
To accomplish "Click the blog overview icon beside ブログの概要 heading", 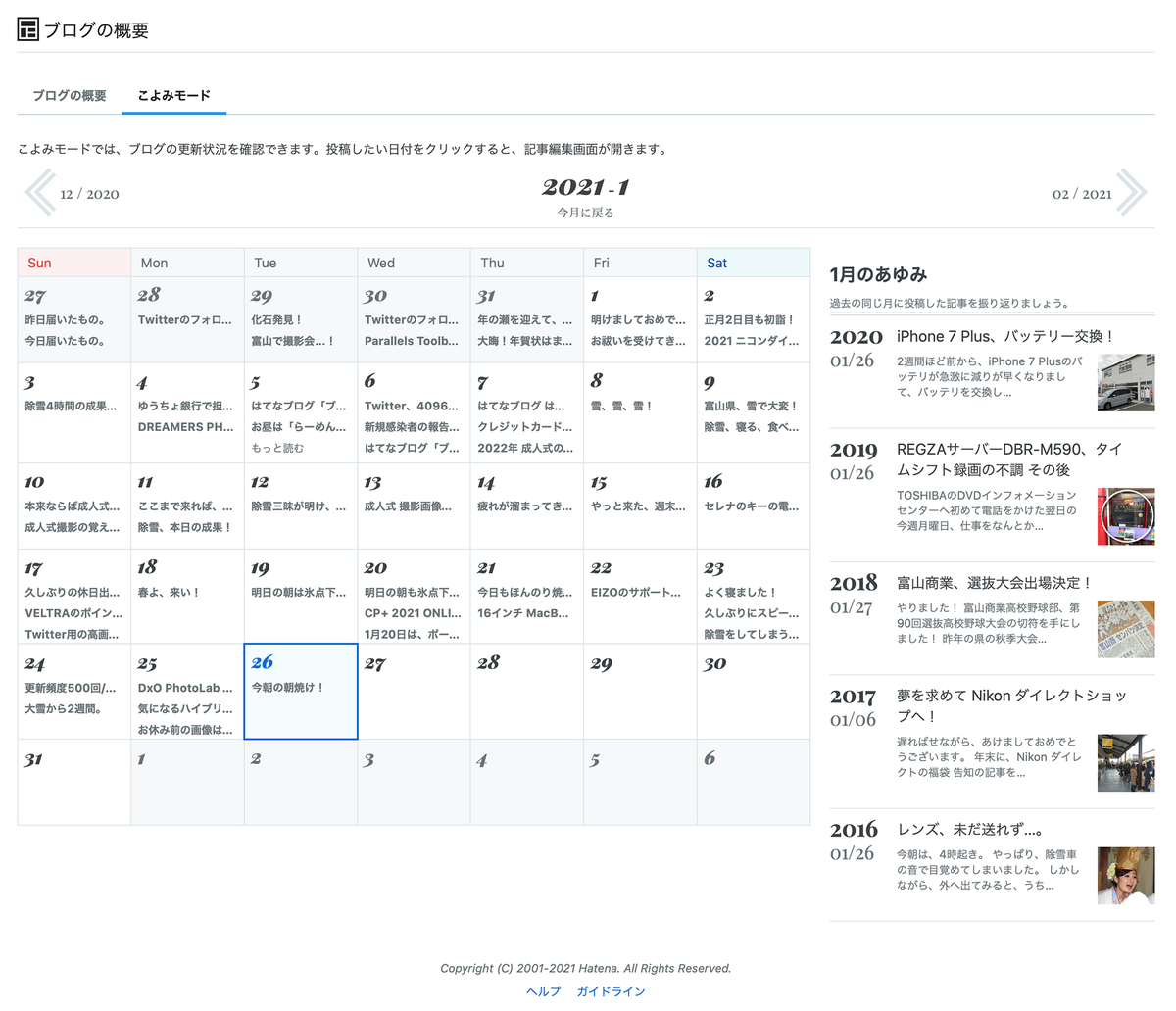I will pos(28,29).
